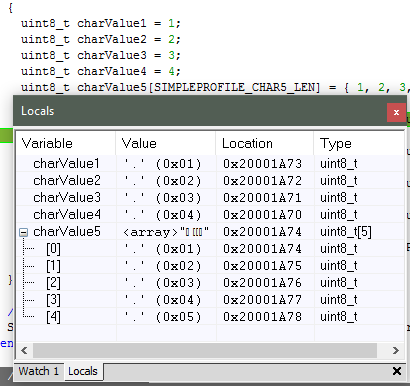Select the charValue5 array row
The height and width of the screenshot is (386, 410).
[210, 232]
